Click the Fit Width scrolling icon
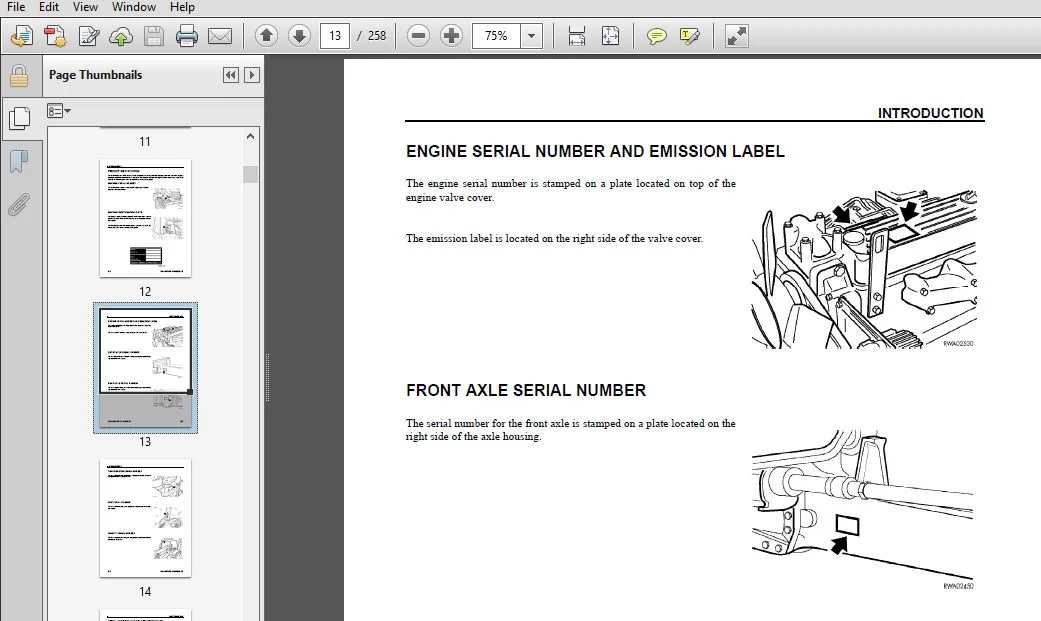Viewport: 1041px width, 621px height. (577, 36)
